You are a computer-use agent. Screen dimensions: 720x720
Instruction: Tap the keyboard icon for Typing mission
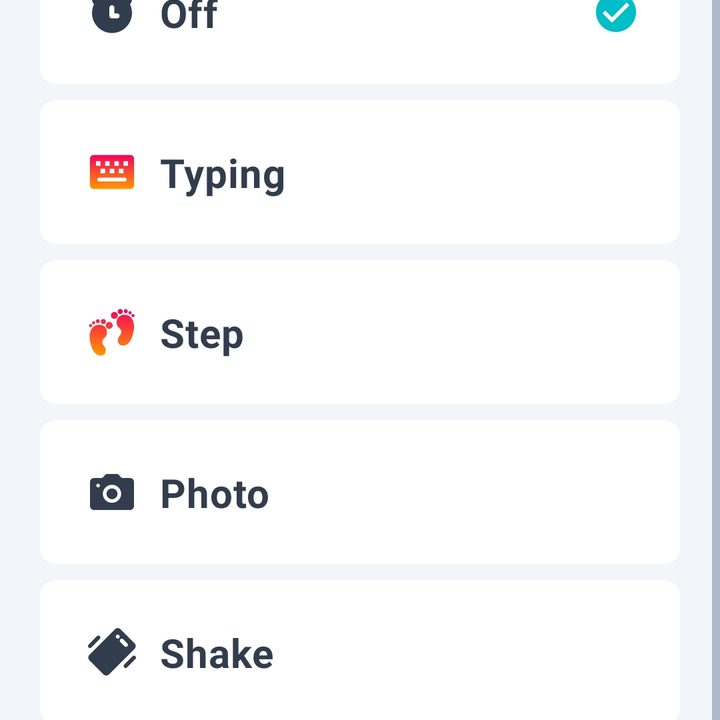pyautogui.click(x=112, y=172)
